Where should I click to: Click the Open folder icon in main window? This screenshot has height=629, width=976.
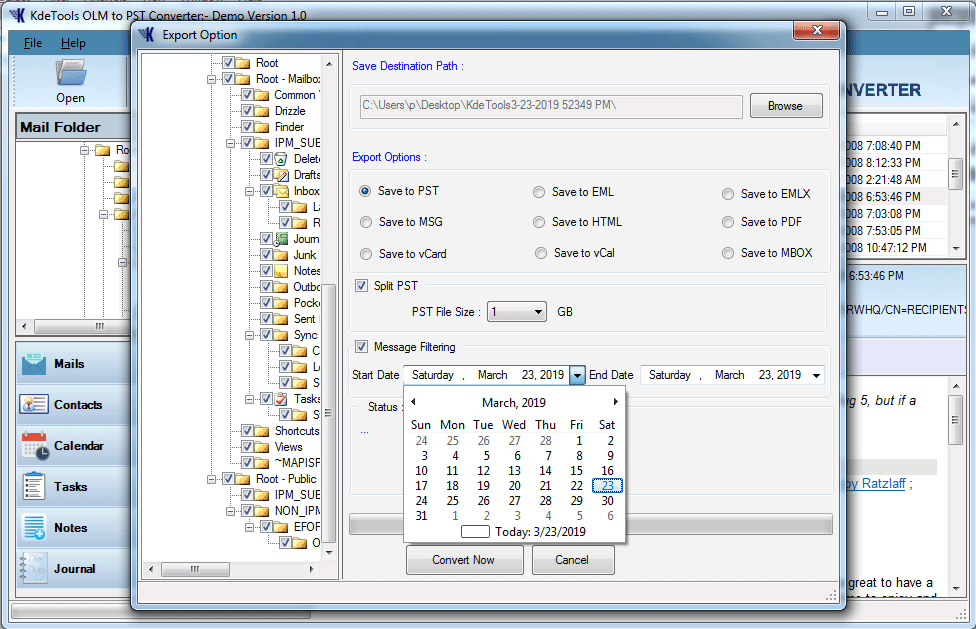pos(71,73)
